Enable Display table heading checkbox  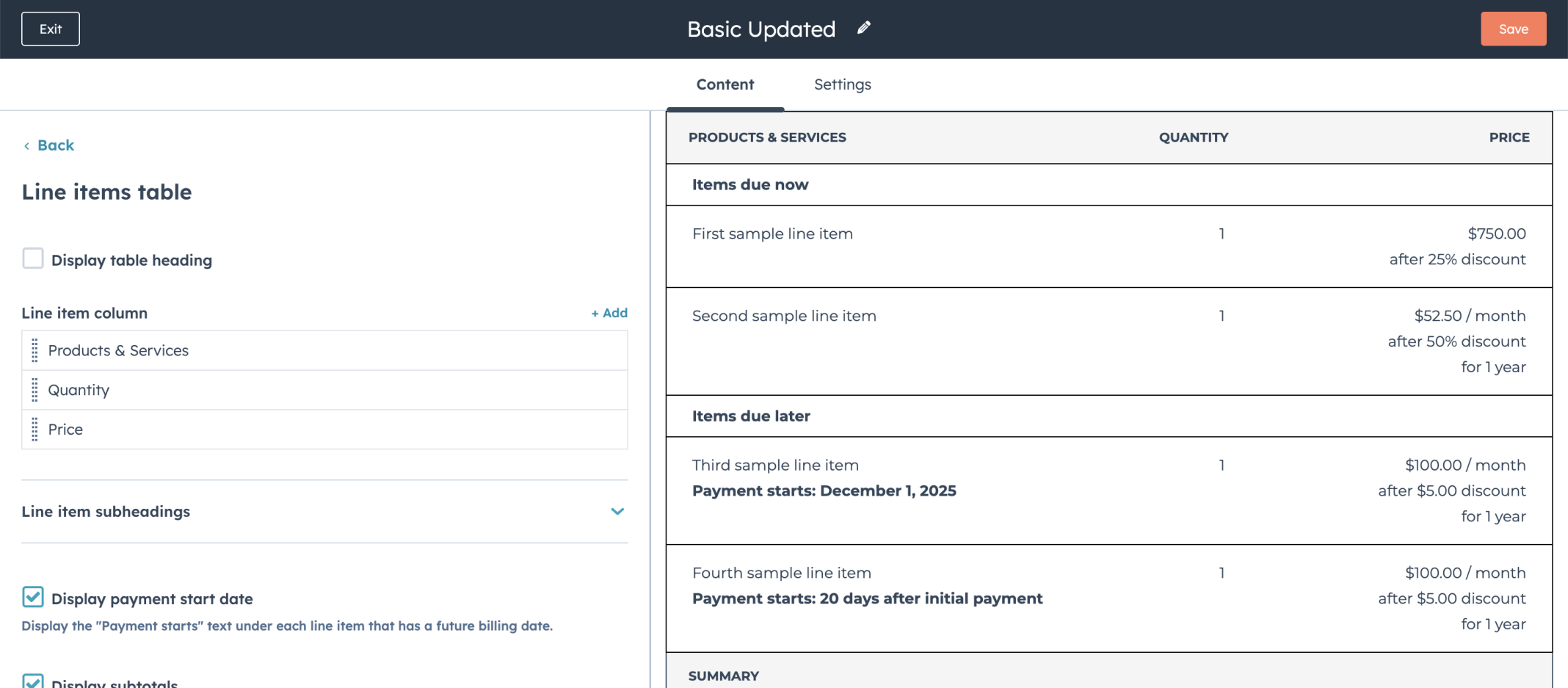click(x=33, y=258)
